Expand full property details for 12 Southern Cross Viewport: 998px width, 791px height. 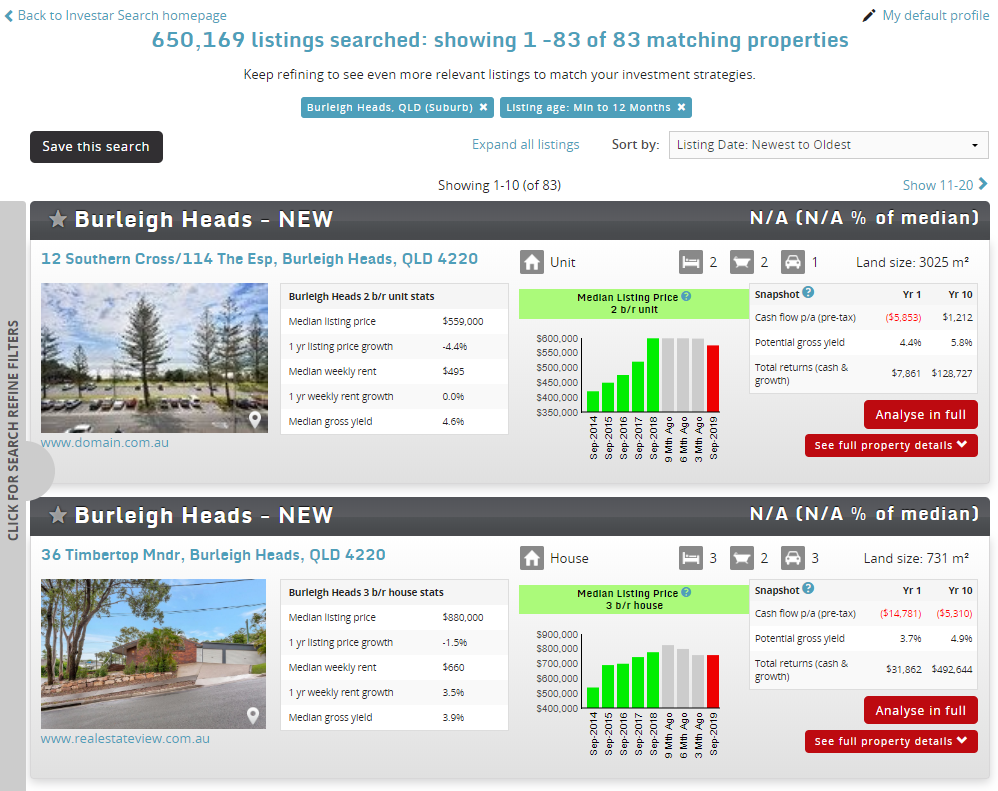click(891, 445)
